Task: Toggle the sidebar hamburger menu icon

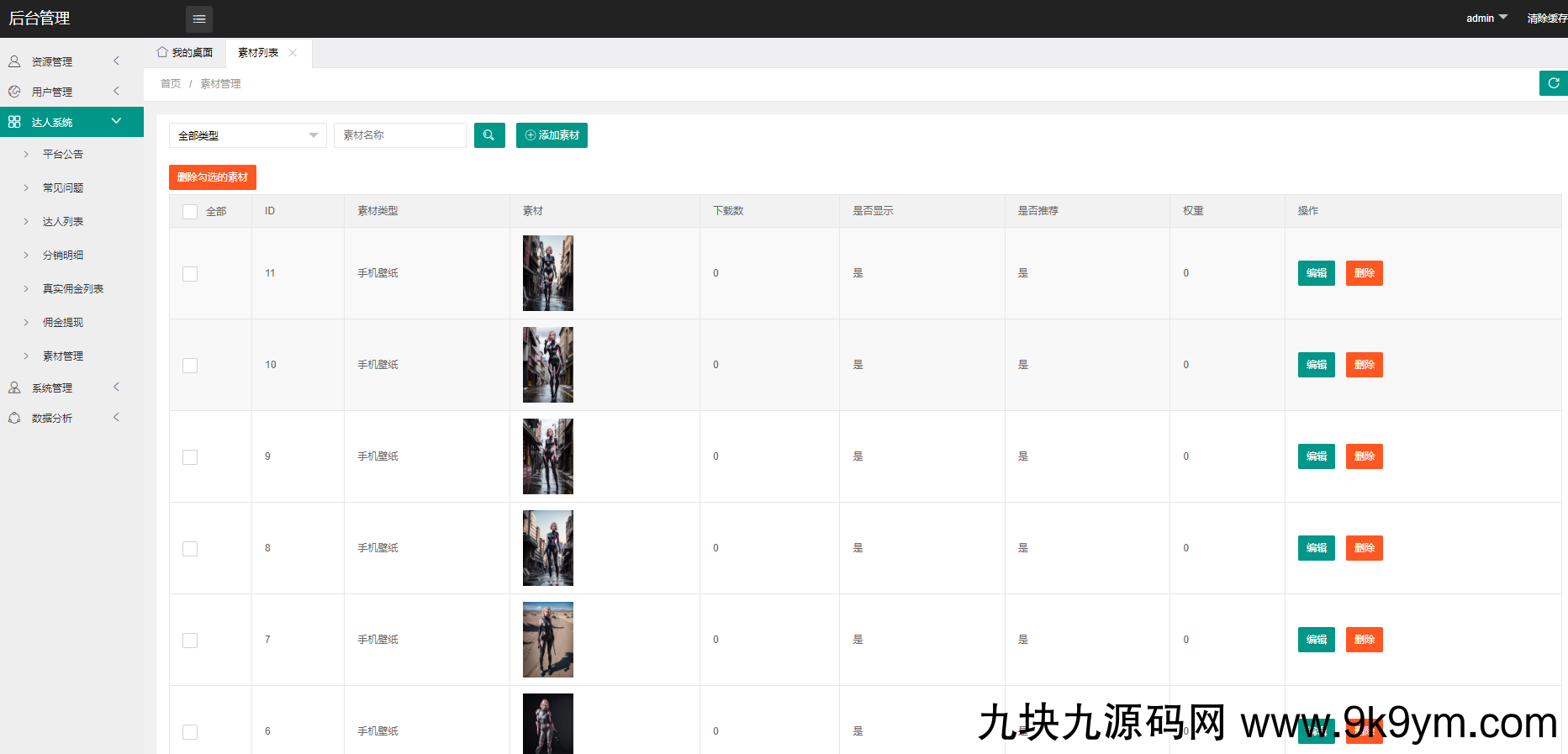Action: [x=198, y=18]
